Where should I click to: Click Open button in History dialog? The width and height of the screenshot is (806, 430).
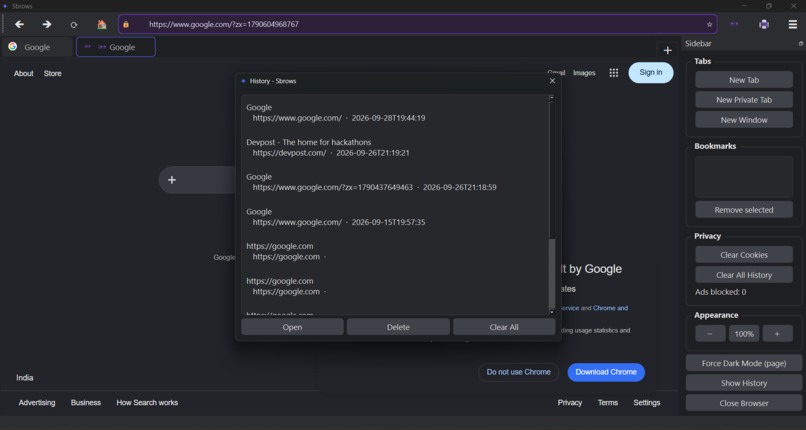click(292, 327)
